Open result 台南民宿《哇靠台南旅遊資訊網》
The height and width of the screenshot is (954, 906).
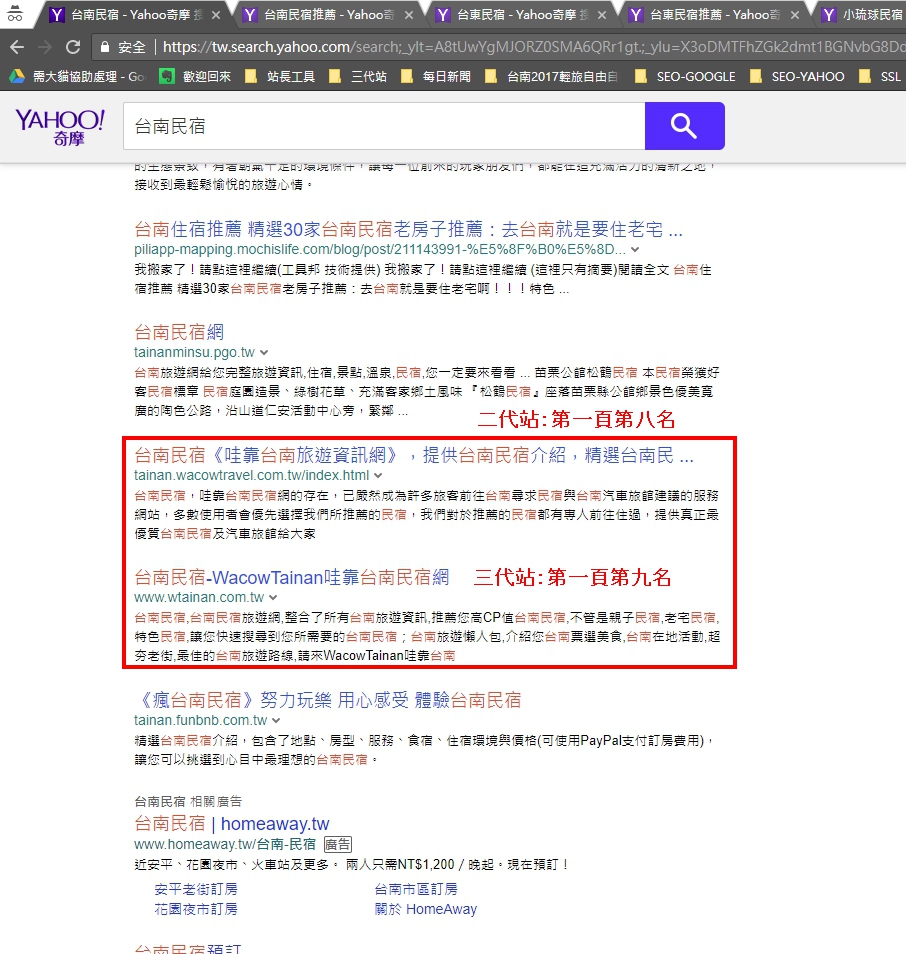(x=414, y=455)
